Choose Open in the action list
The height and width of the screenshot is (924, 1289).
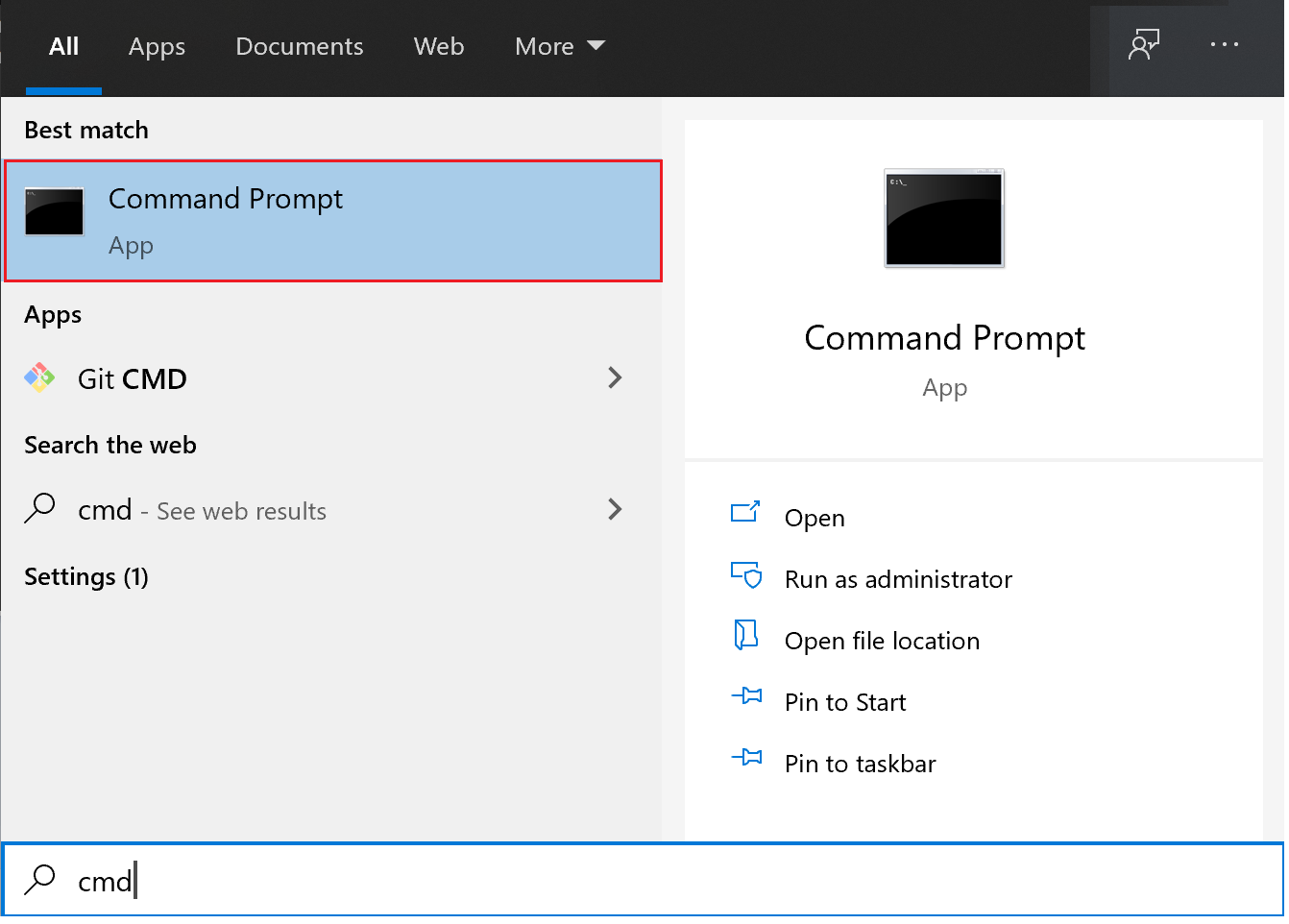point(815,518)
